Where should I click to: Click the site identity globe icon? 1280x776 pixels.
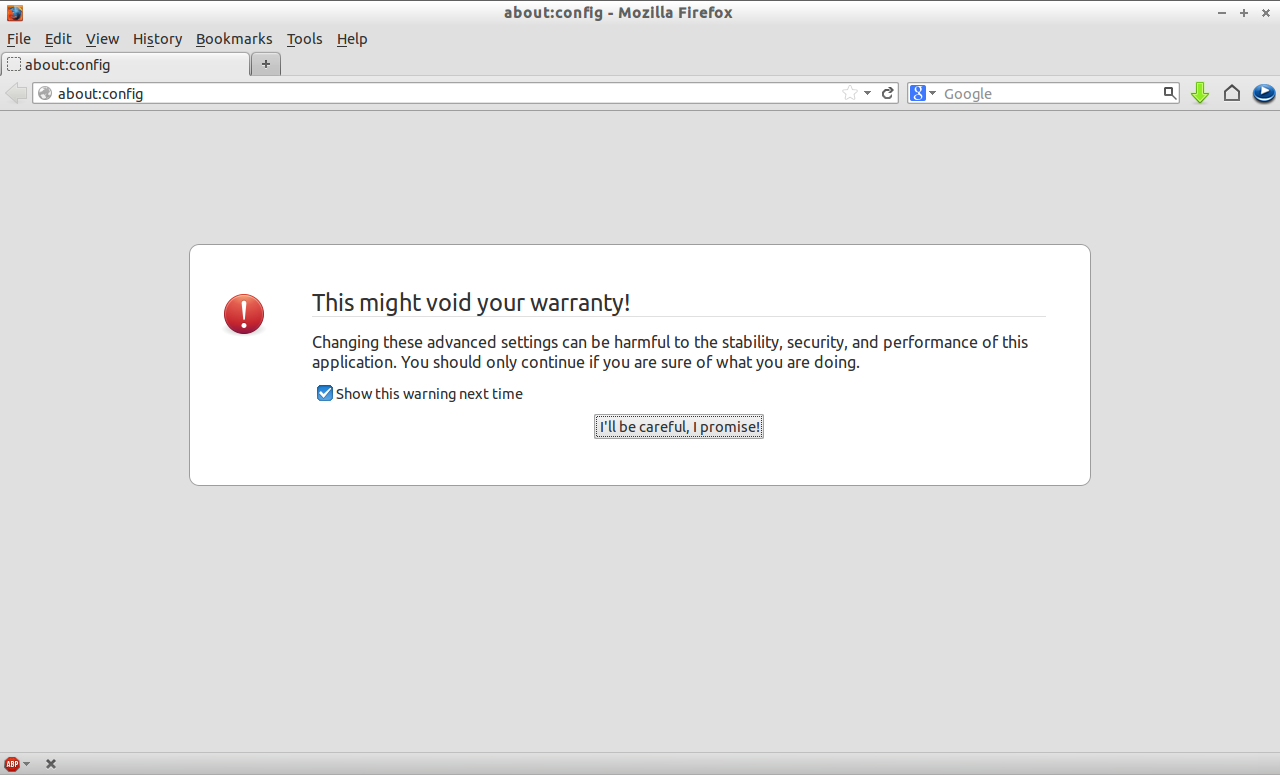coord(45,93)
